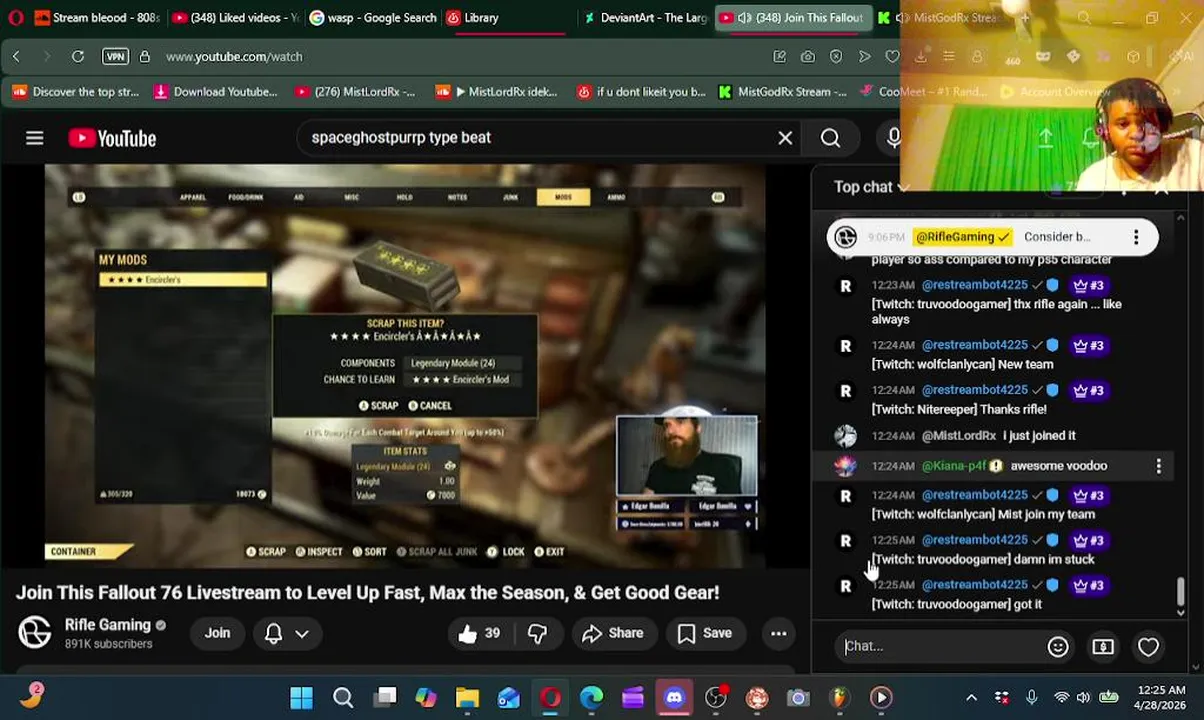The width and height of the screenshot is (1204, 720).
Task: Like the video with thumbs up
Action: pos(479,633)
